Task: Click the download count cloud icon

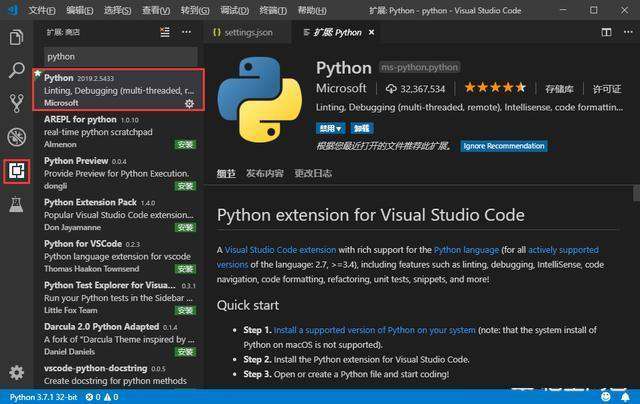Action: pos(391,89)
